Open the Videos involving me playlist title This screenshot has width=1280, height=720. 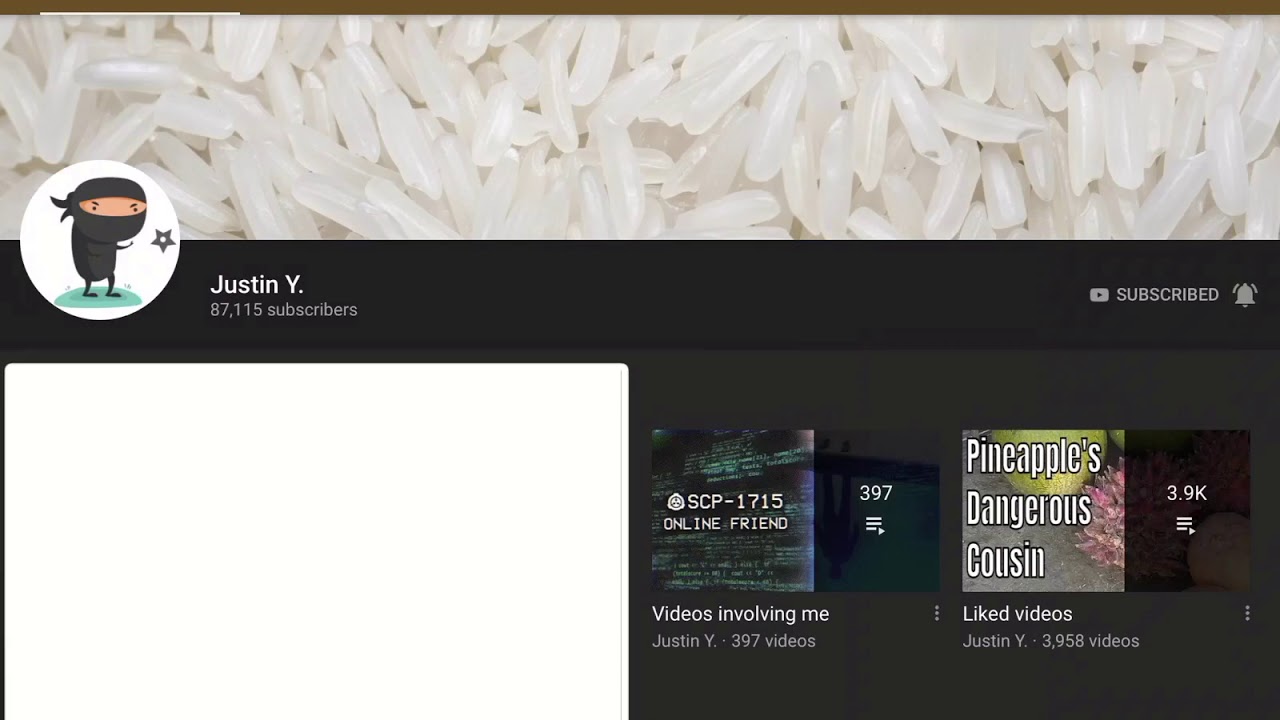click(740, 614)
